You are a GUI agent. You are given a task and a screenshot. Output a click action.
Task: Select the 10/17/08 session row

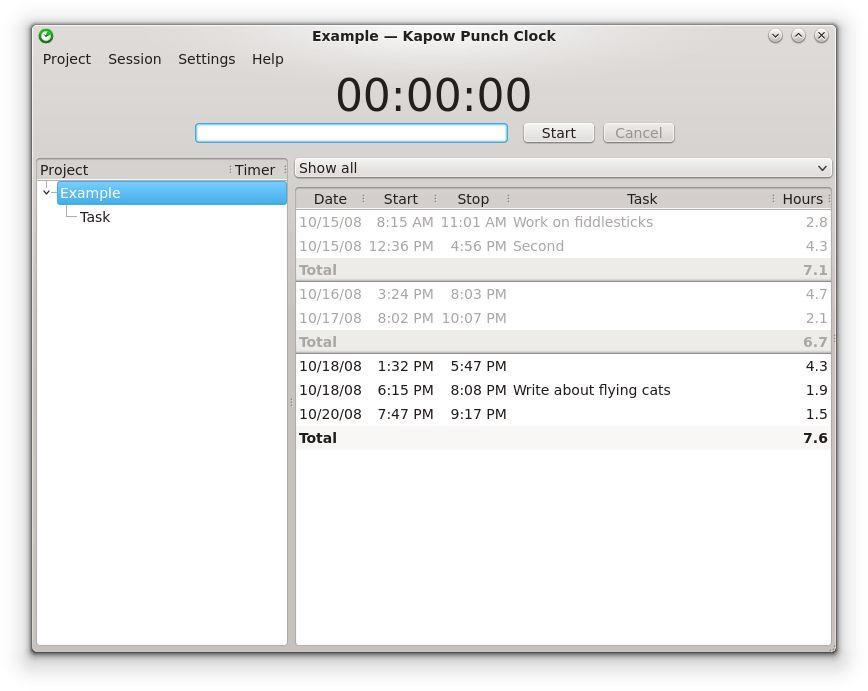click(x=563, y=318)
